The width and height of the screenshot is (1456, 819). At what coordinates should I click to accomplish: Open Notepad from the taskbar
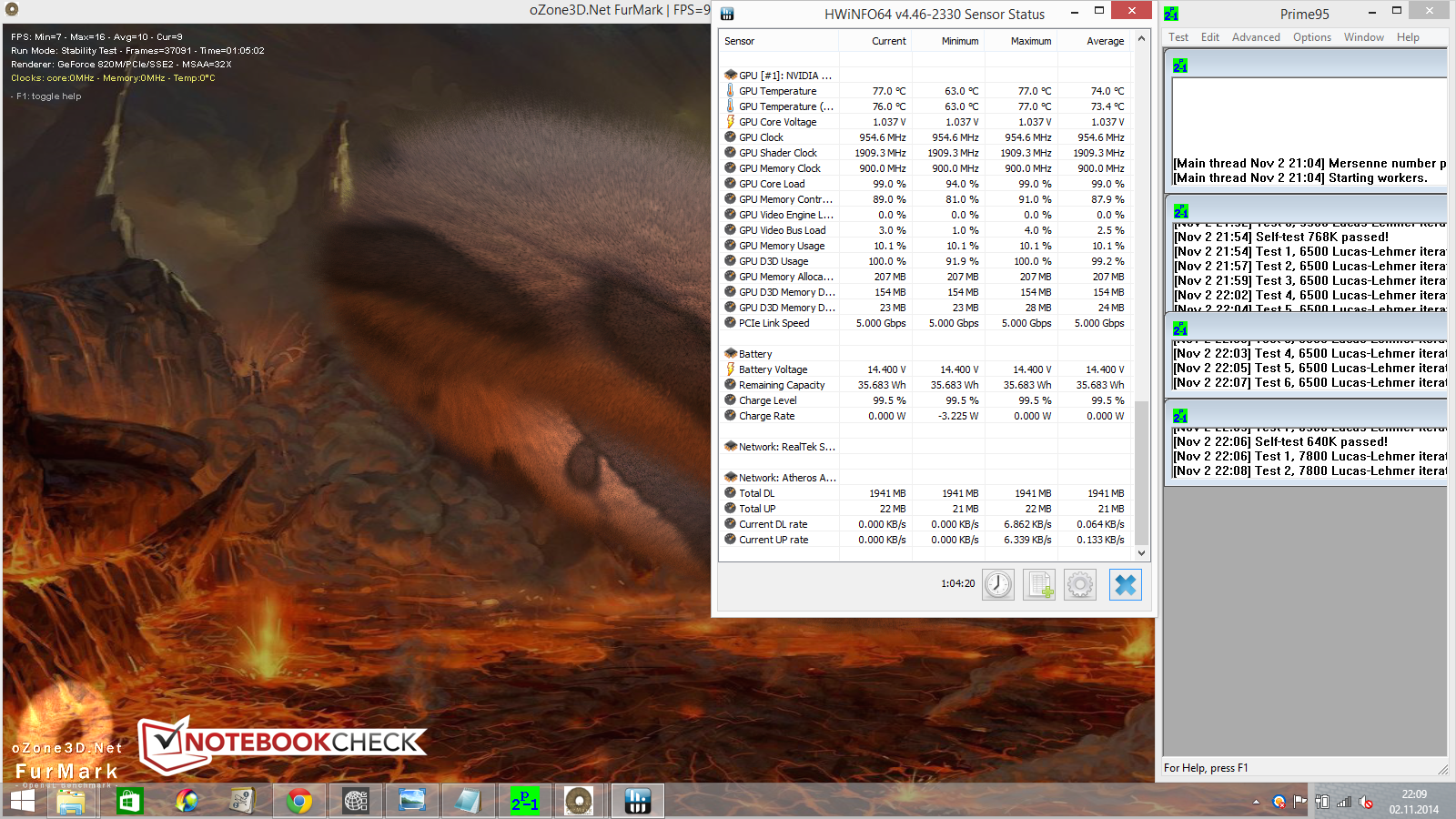coord(468,801)
